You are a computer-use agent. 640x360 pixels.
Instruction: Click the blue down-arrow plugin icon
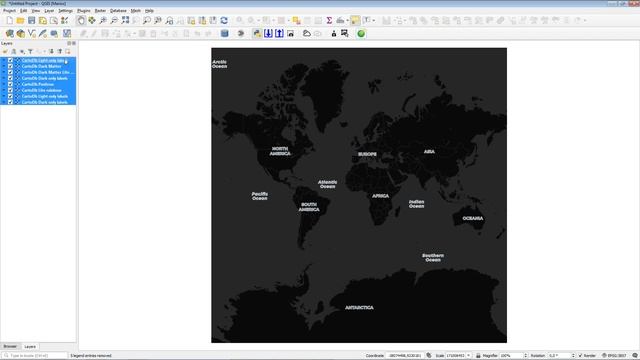pyautogui.click(x=268, y=33)
